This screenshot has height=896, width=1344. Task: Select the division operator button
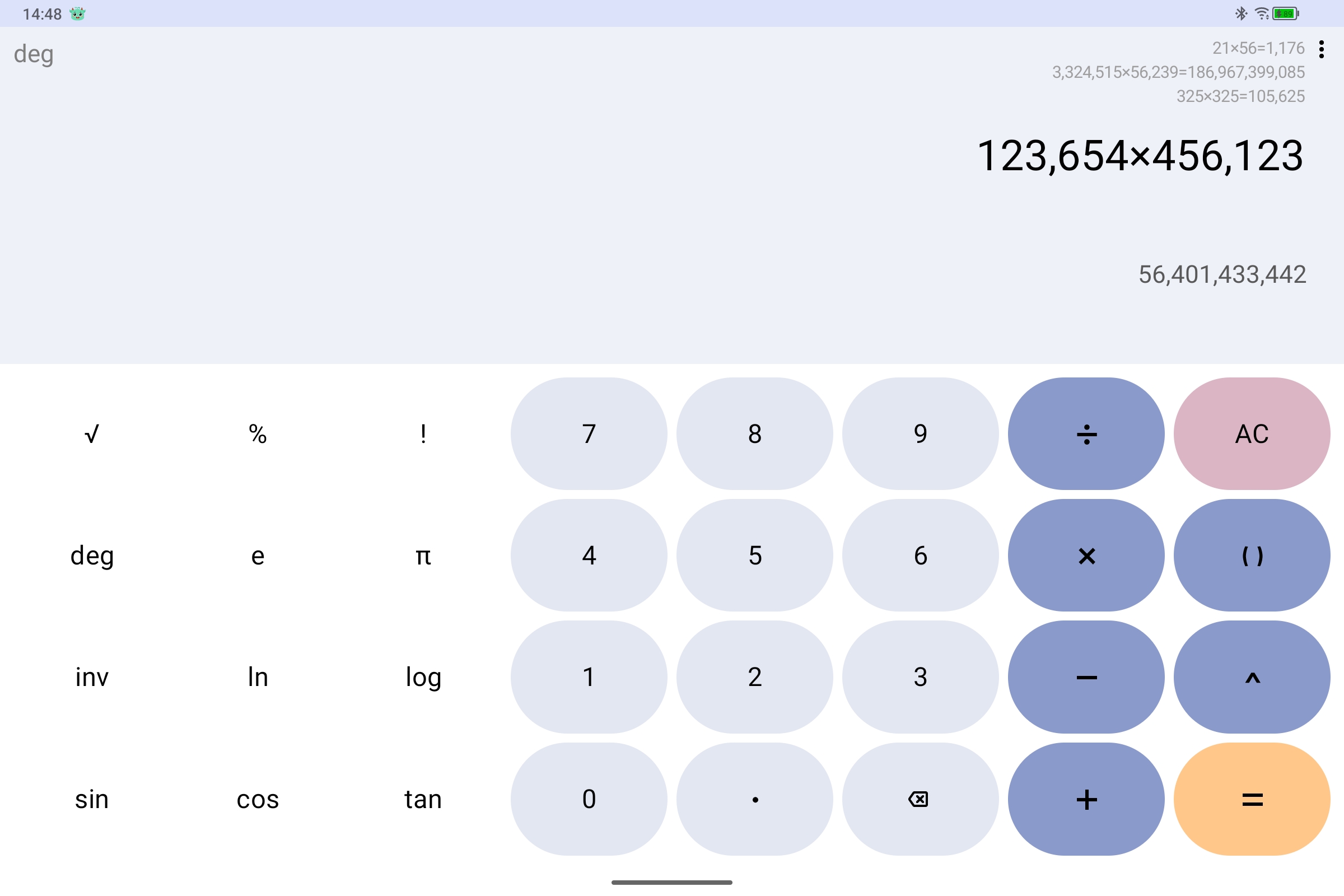tap(1086, 433)
